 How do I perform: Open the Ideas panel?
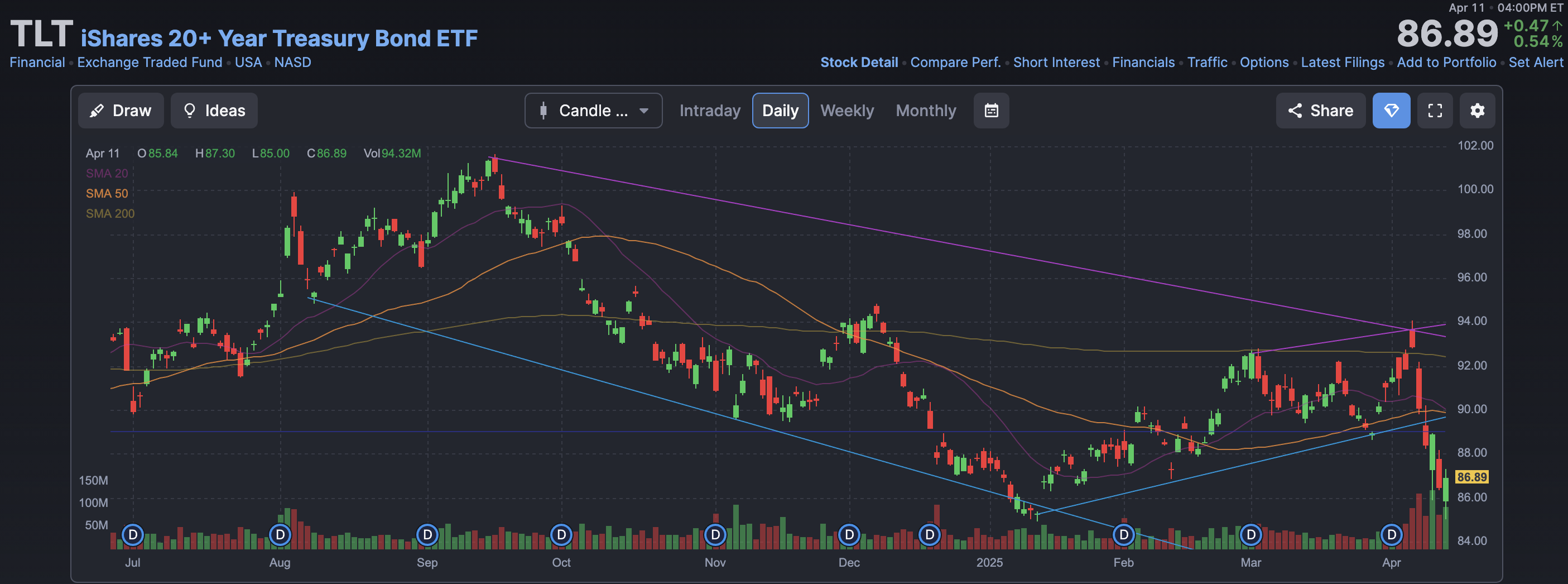pos(214,111)
